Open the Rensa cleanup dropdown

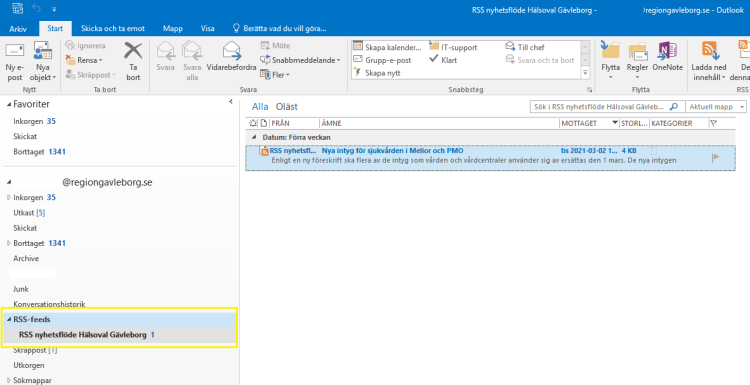coord(84,60)
